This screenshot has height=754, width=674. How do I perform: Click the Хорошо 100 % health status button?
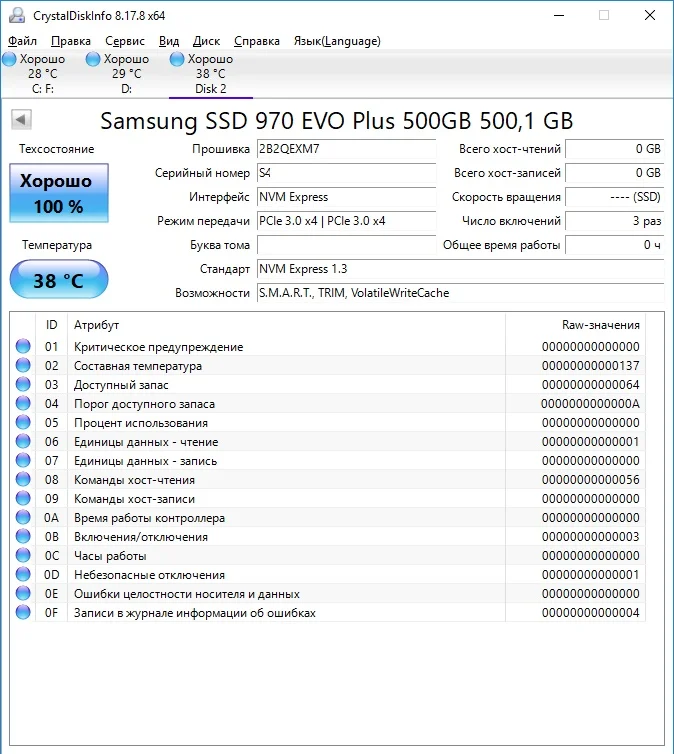tap(59, 193)
